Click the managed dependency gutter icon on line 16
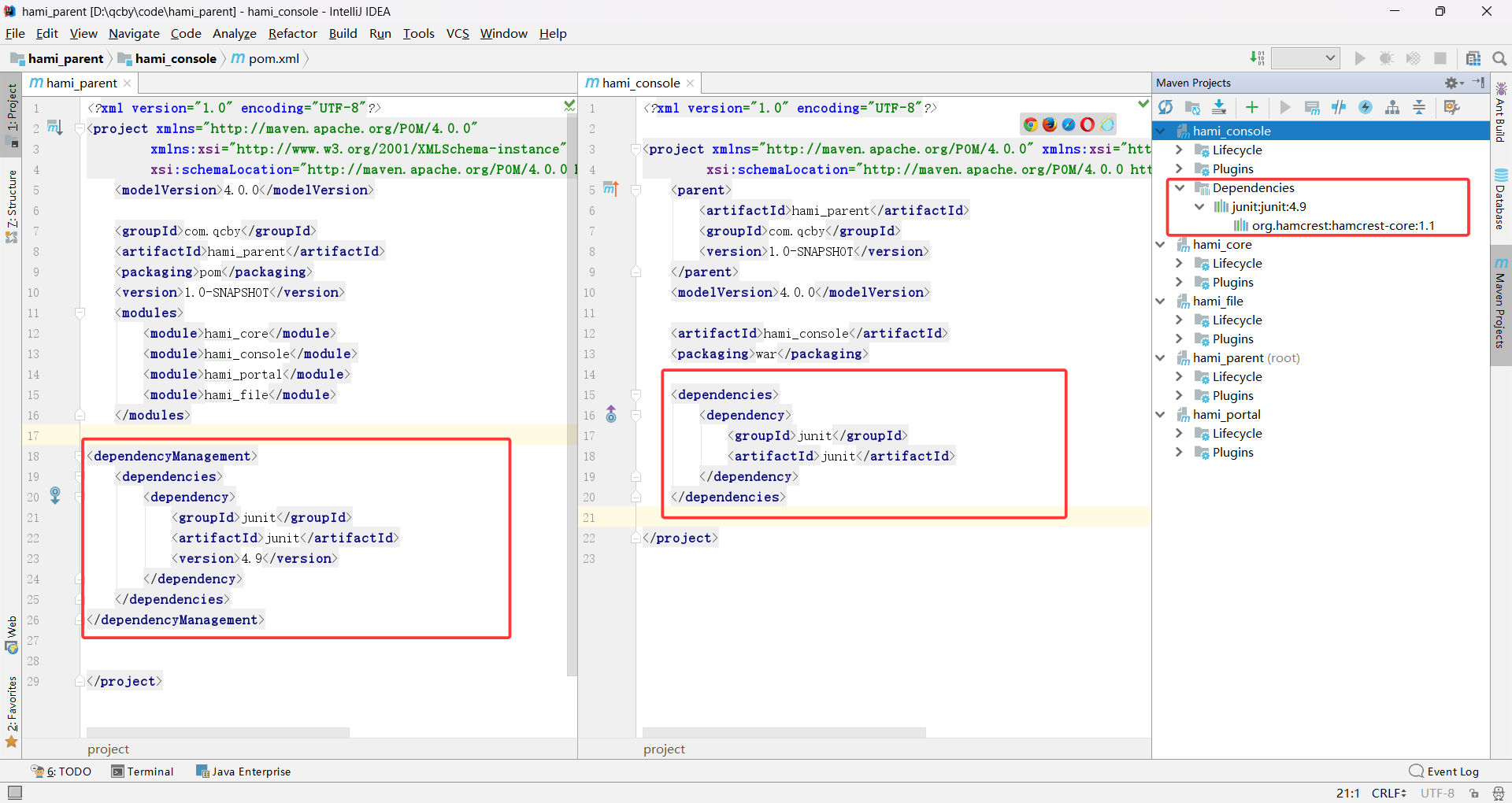 coord(611,414)
